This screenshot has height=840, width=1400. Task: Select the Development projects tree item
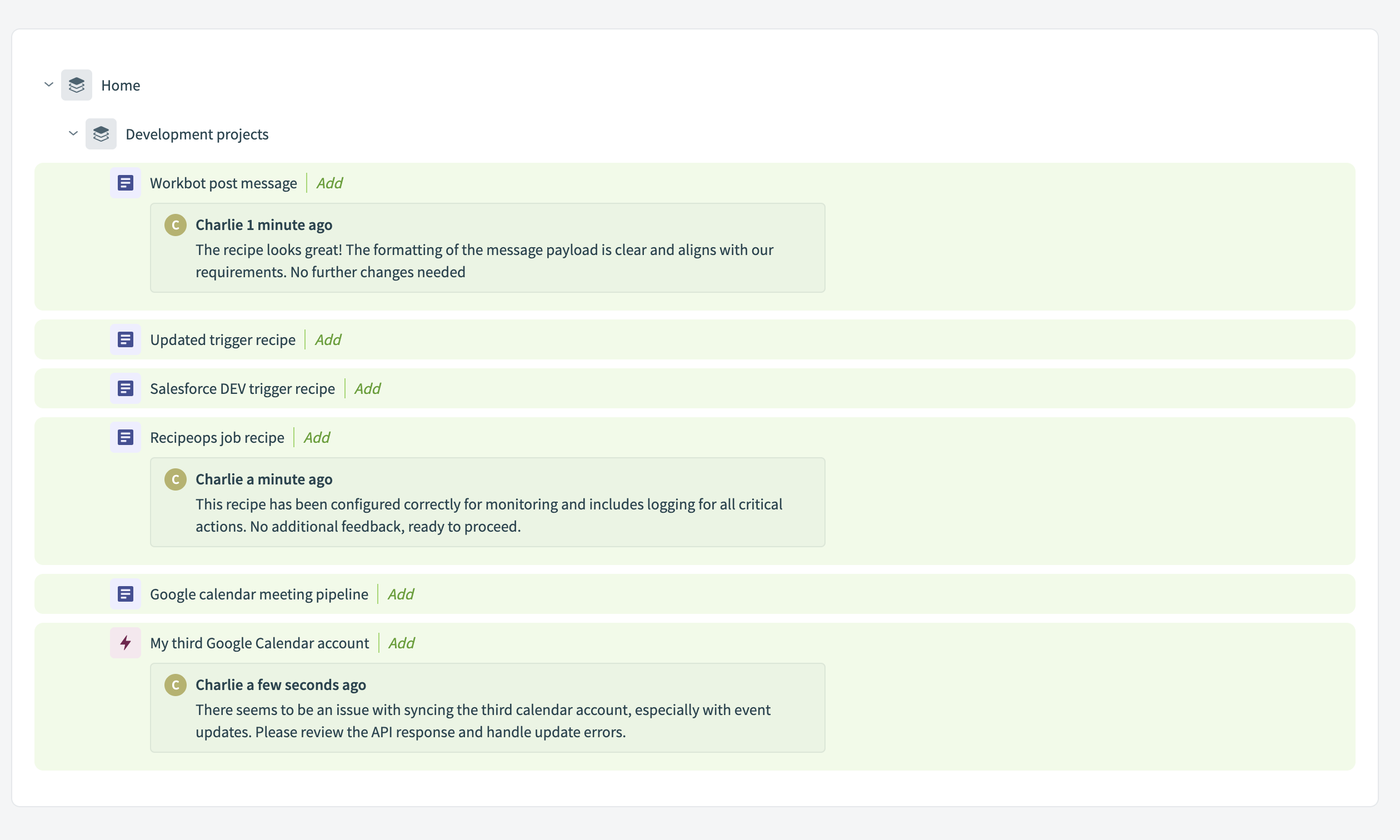pos(197,133)
